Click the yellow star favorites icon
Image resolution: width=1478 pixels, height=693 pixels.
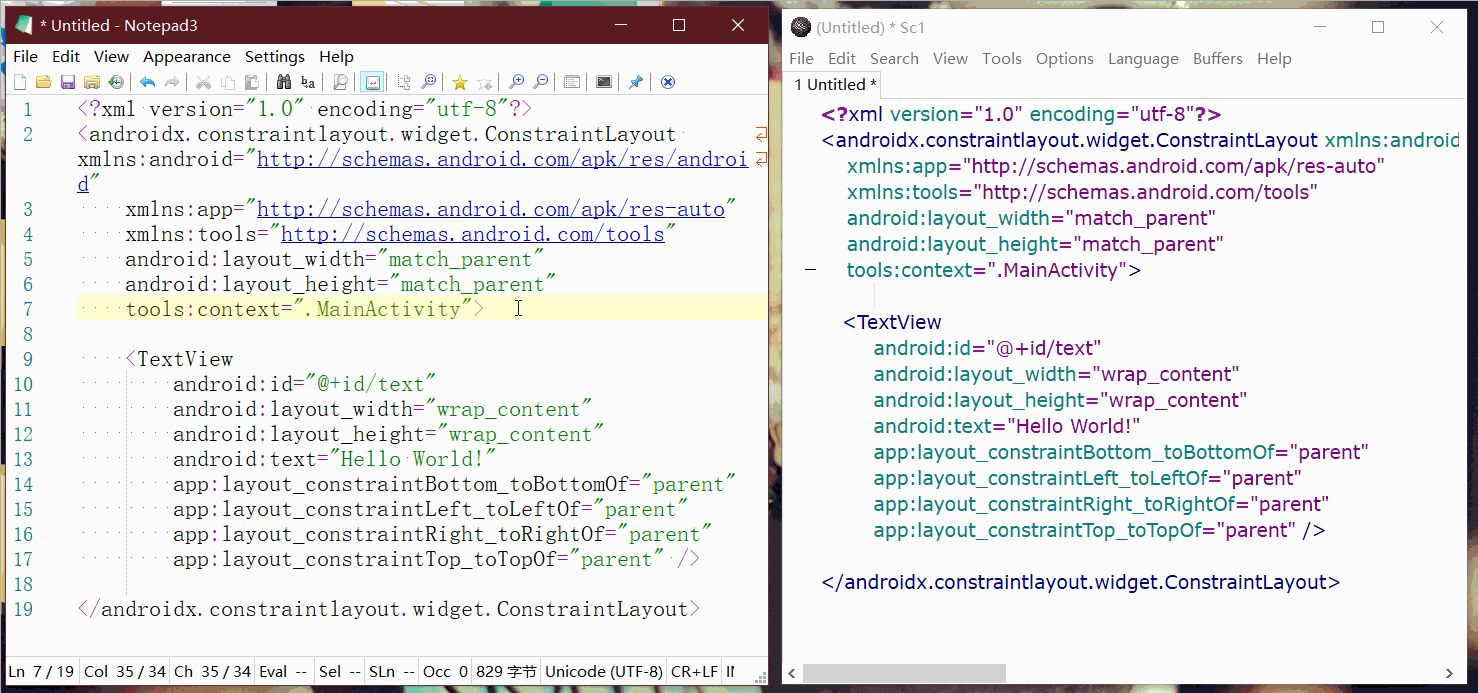coord(460,82)
